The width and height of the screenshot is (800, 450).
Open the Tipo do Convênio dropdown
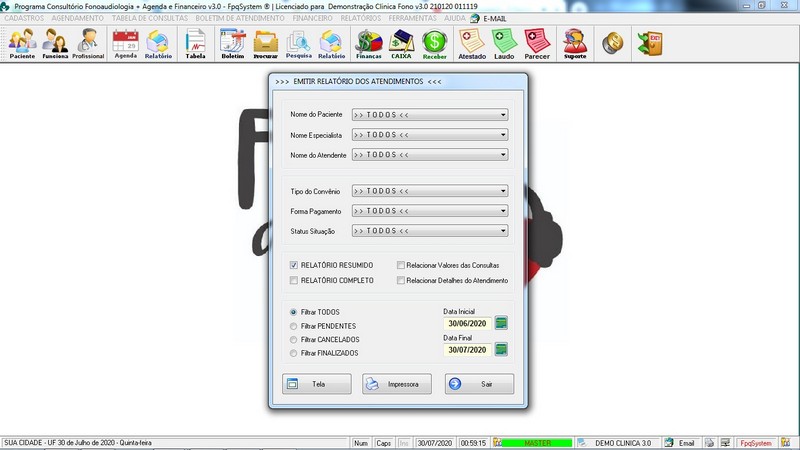(503, 191)
